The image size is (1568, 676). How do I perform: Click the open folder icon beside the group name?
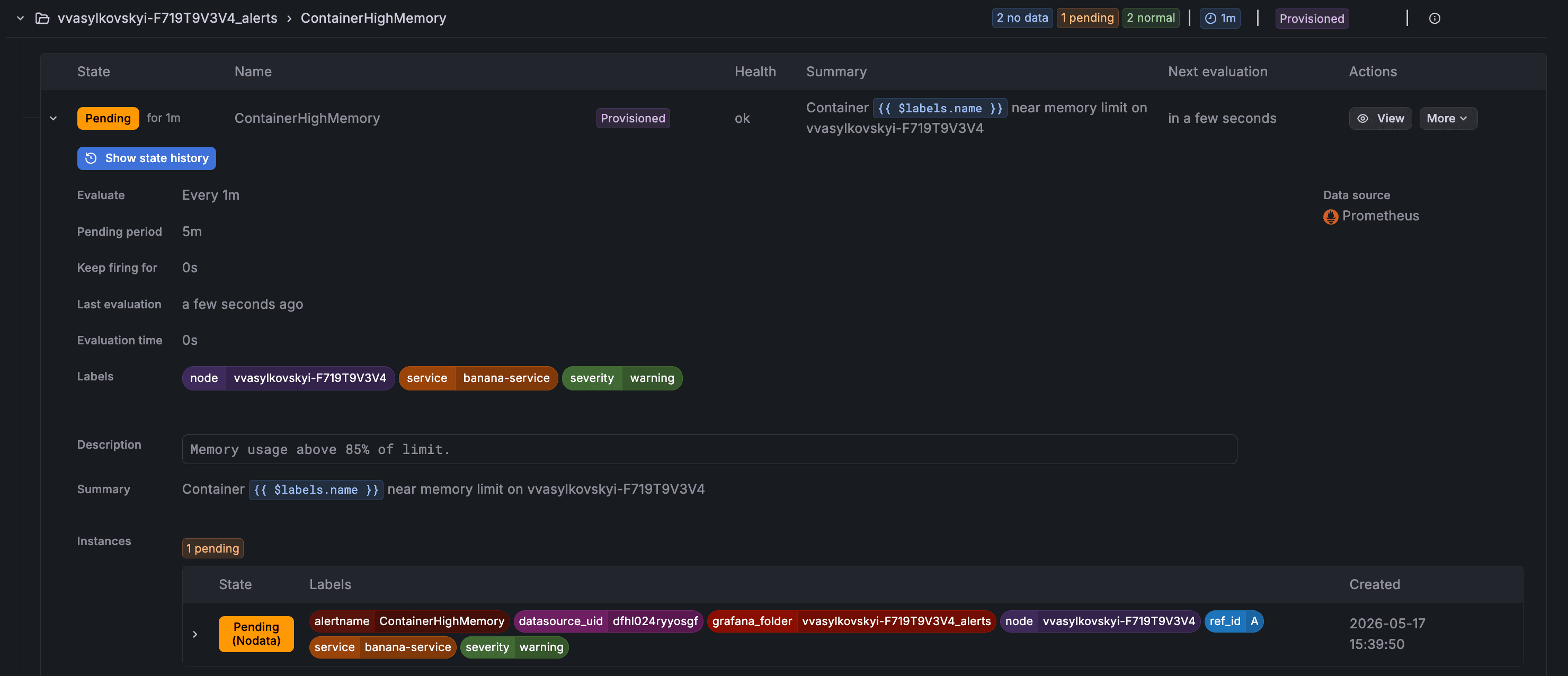[x=42, y=18]
